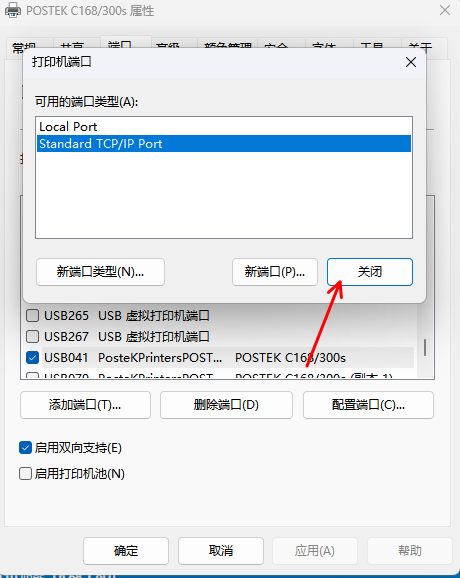Click the printer icon in the title bar

coord(13,10)
